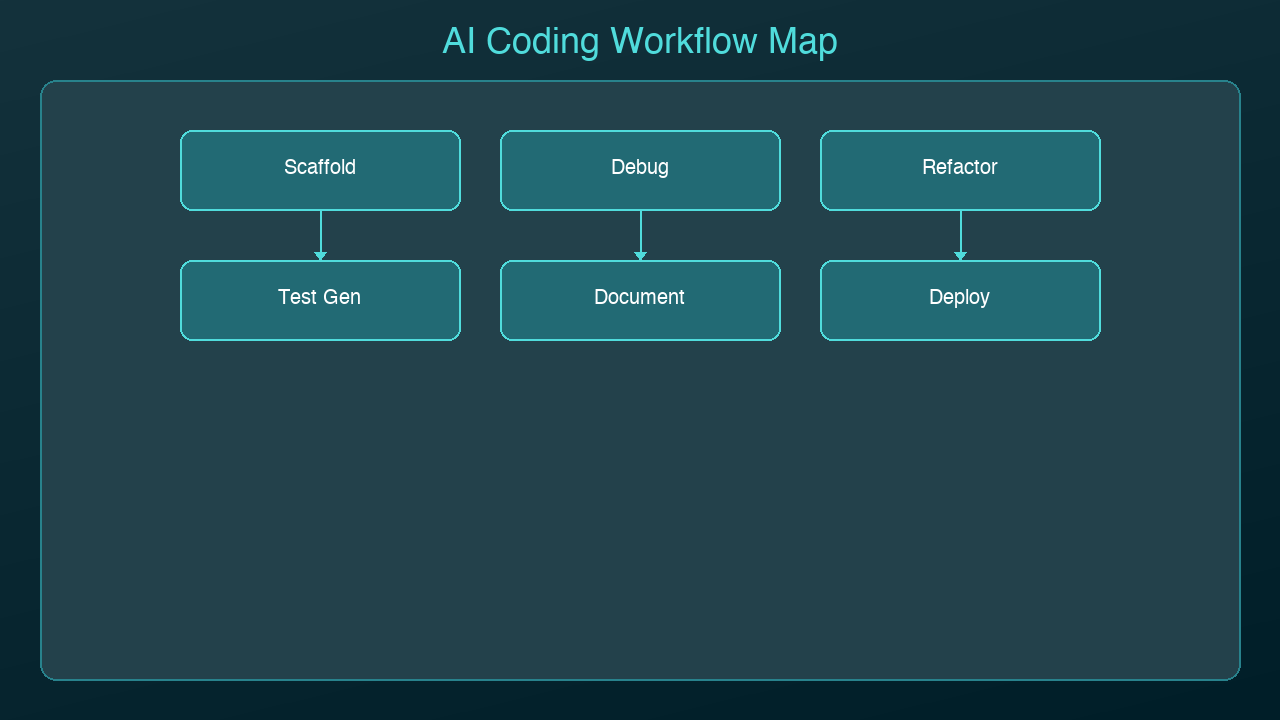Select connector line below Debug node

640,231
